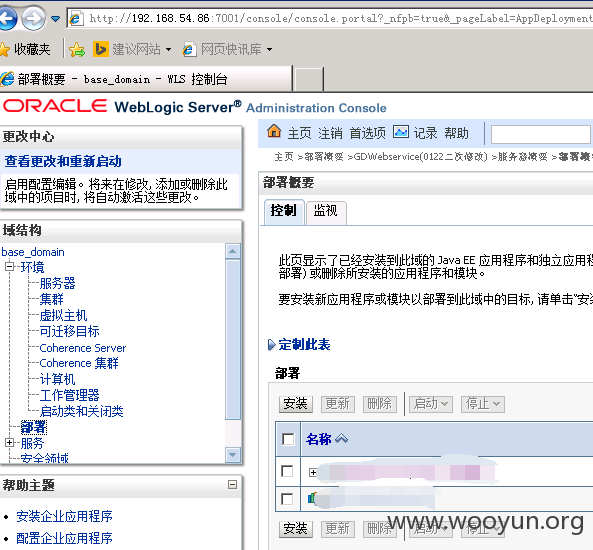Switch to the 控制 tab
The height and width of the screenshot is (550, 593).
coord(284,211)
